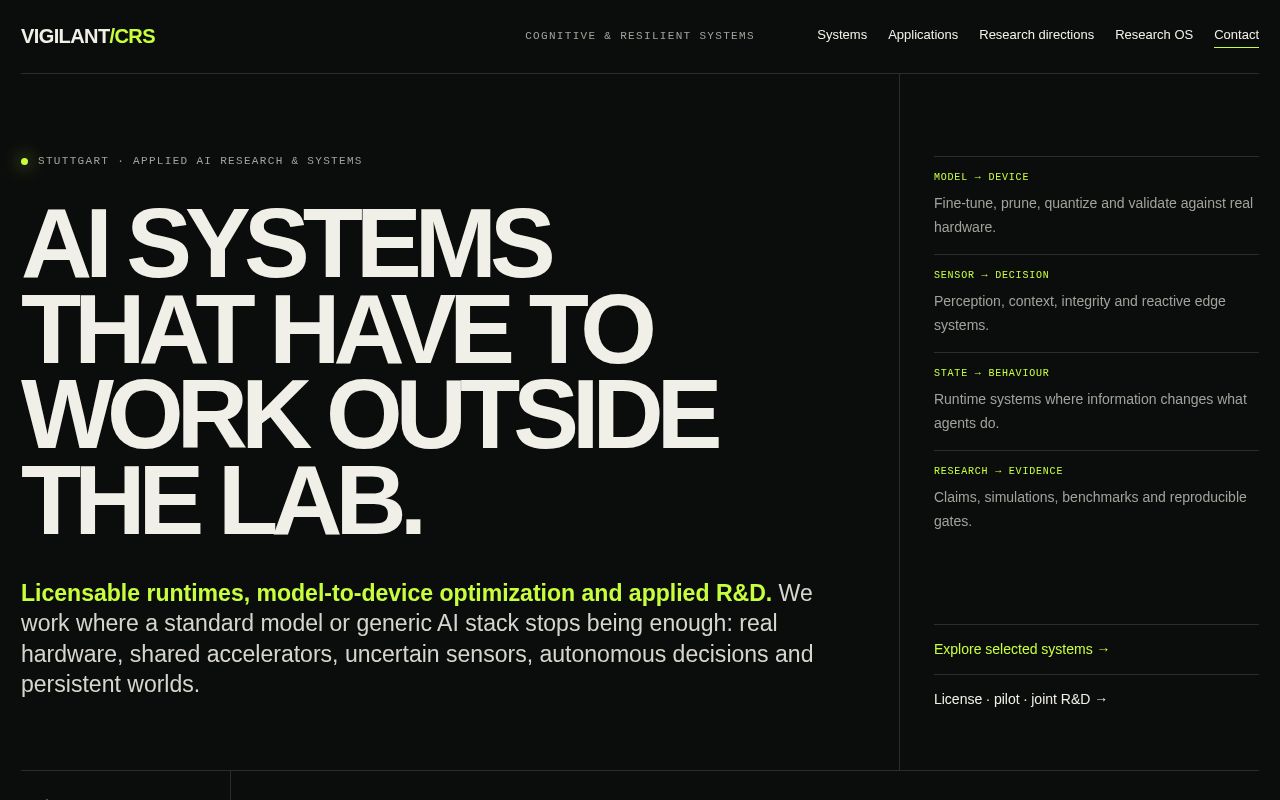Viewport: 1280px width, 800px height.
Task: Click Runtime systems where information changes text
Action: 1090,411
